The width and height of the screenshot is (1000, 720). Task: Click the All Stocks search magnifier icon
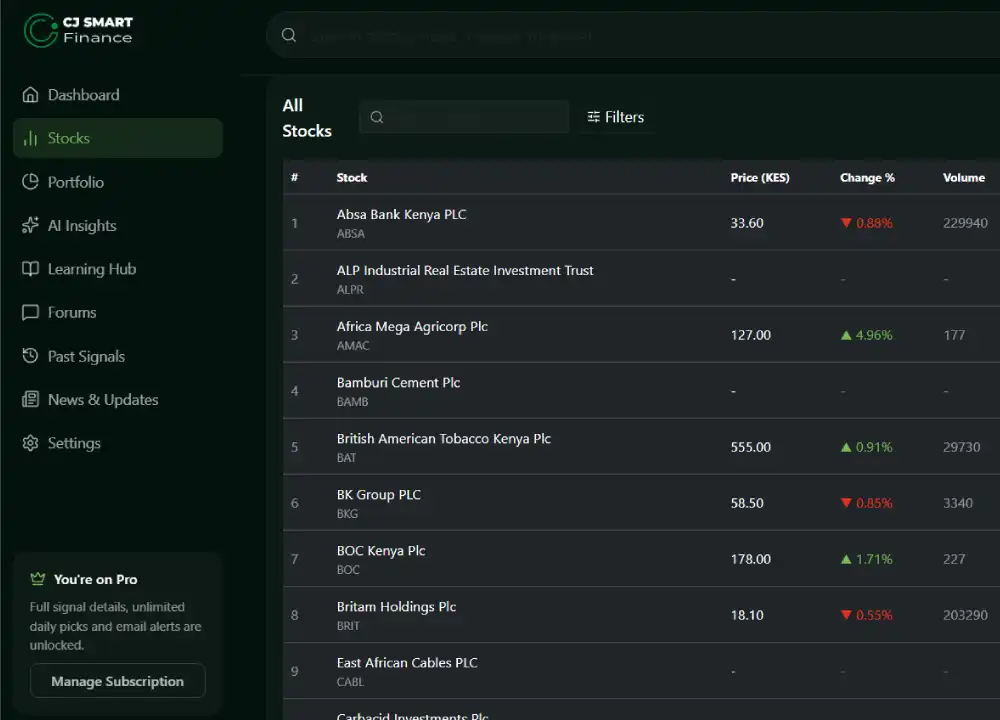click(377, 117)
